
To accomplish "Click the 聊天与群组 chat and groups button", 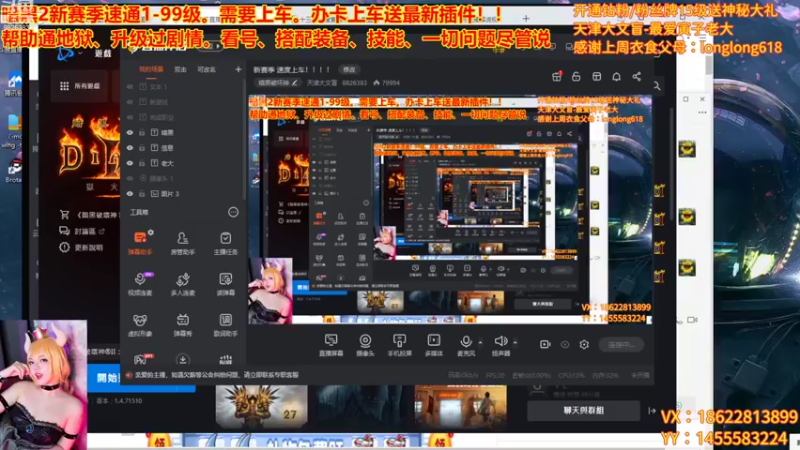I will 584,410.
